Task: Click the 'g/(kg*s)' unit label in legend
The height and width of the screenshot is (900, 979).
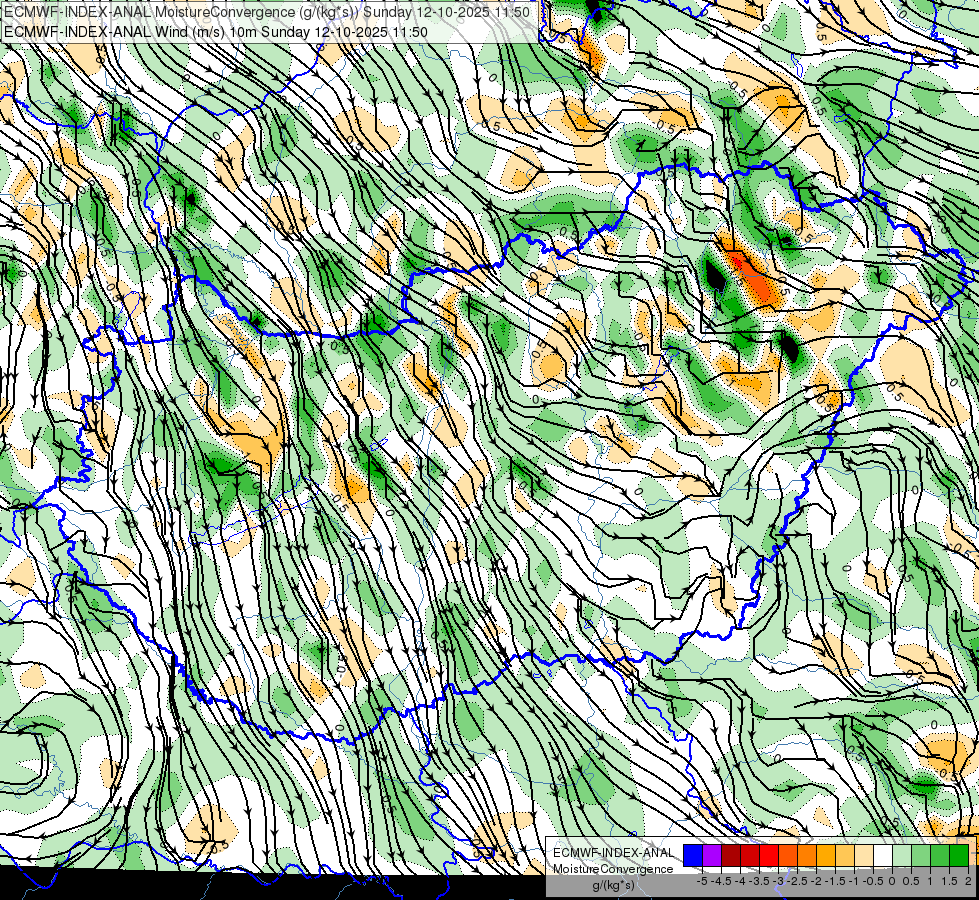Action: [x=613, y=885]
